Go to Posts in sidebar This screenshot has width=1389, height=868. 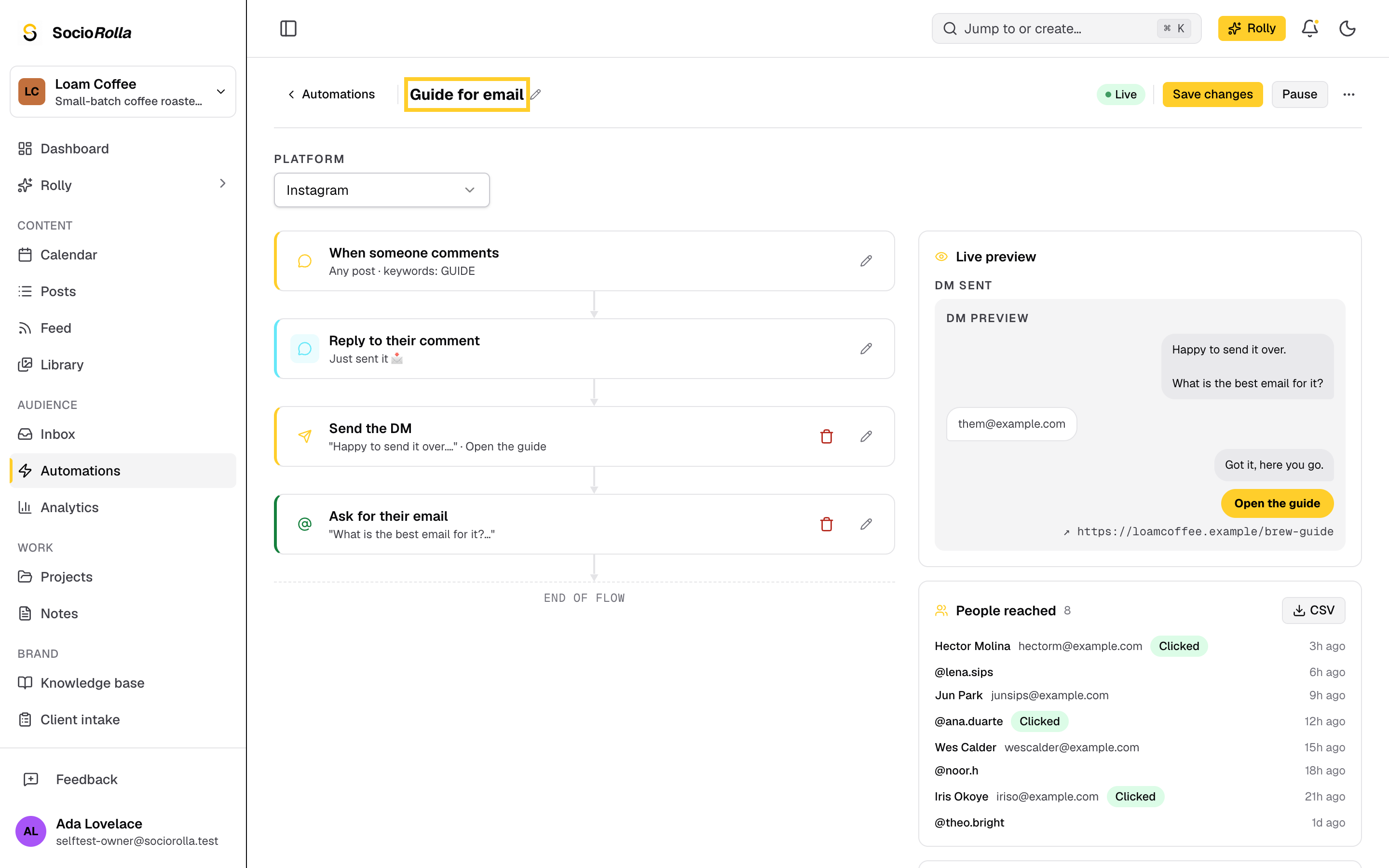click(123, 291)
